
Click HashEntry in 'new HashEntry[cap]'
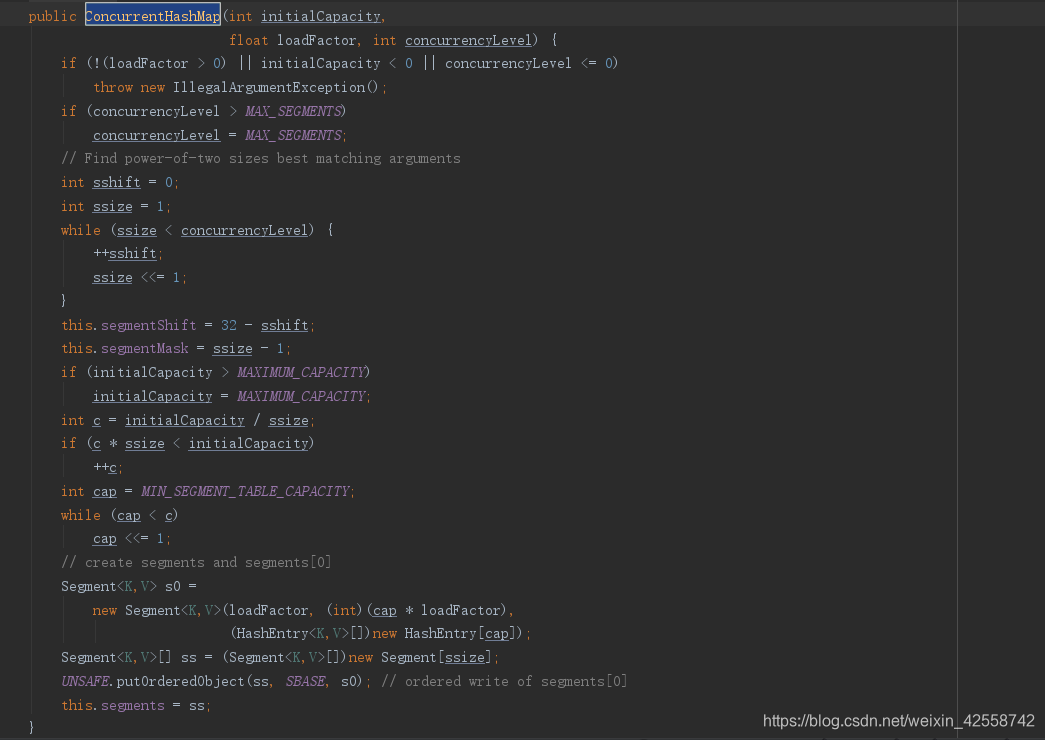point(440,634)
